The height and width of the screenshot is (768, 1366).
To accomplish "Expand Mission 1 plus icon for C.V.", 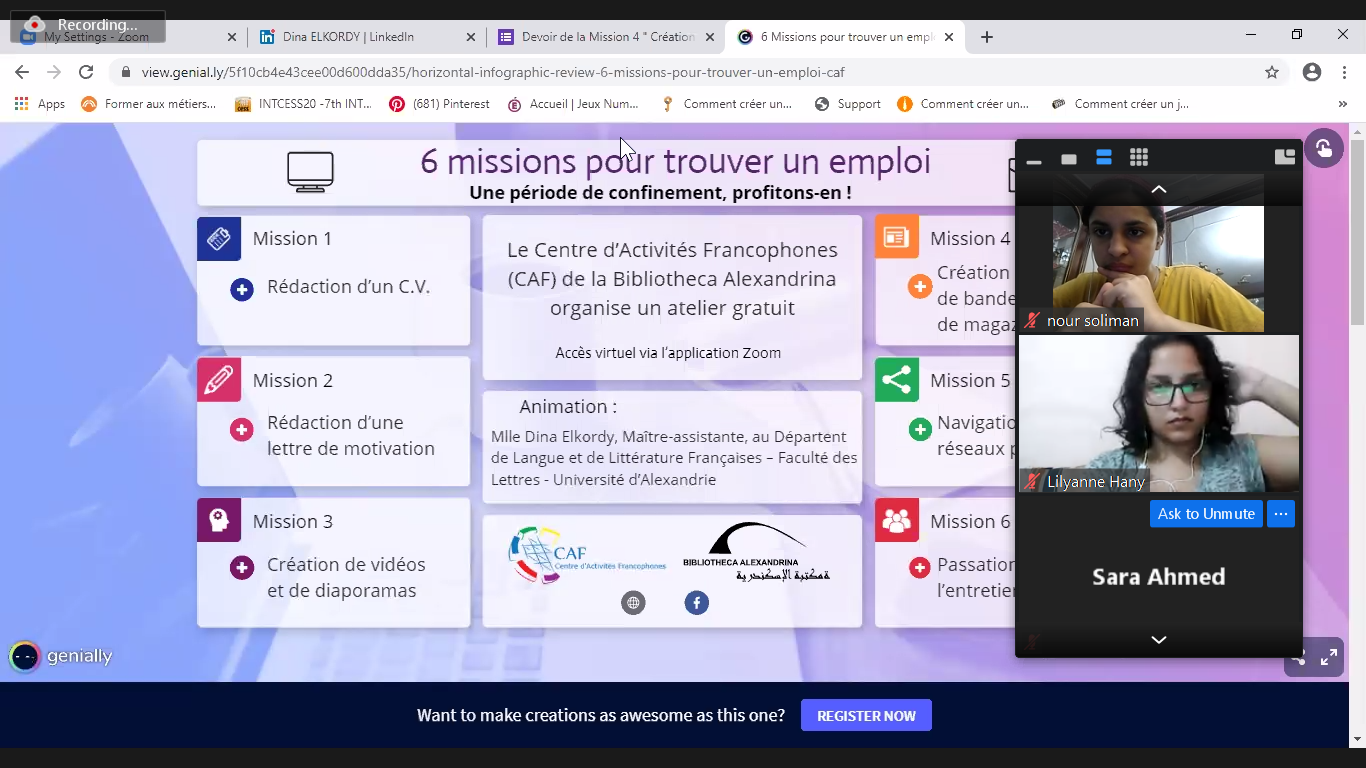I will [241, 289].
